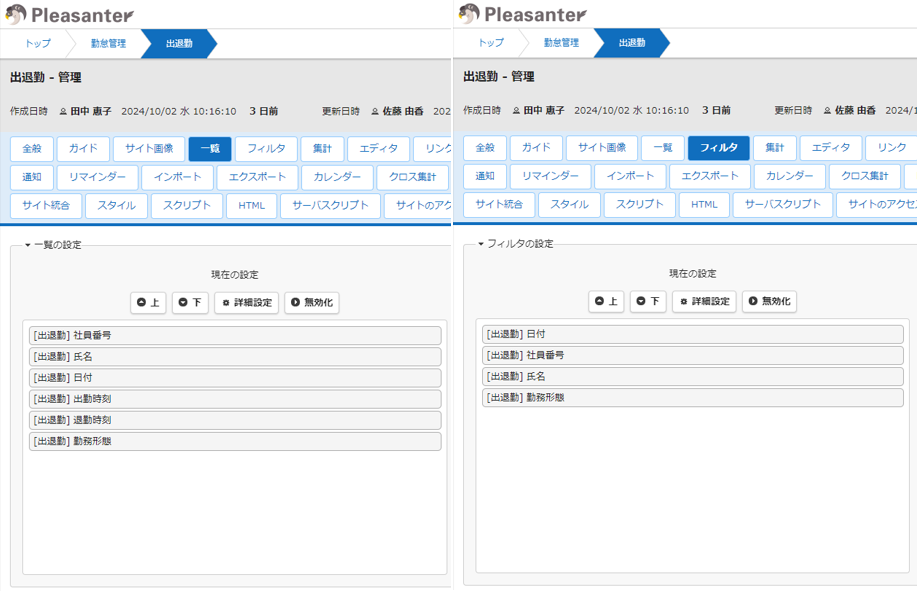This screenshot has width=919, height=592.
Task: Choose [出退勤] 勤務形態 in 一覧の設定 list
Action: coord(235,441)
